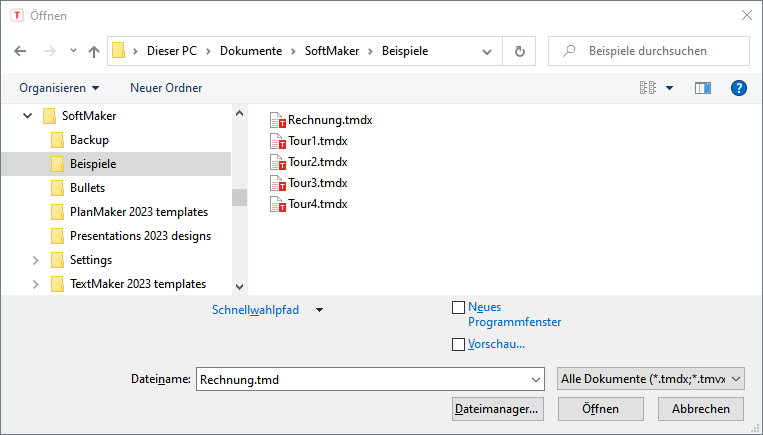
Task: Select the Bullets folder in the tree
Action: click(87, 188)
